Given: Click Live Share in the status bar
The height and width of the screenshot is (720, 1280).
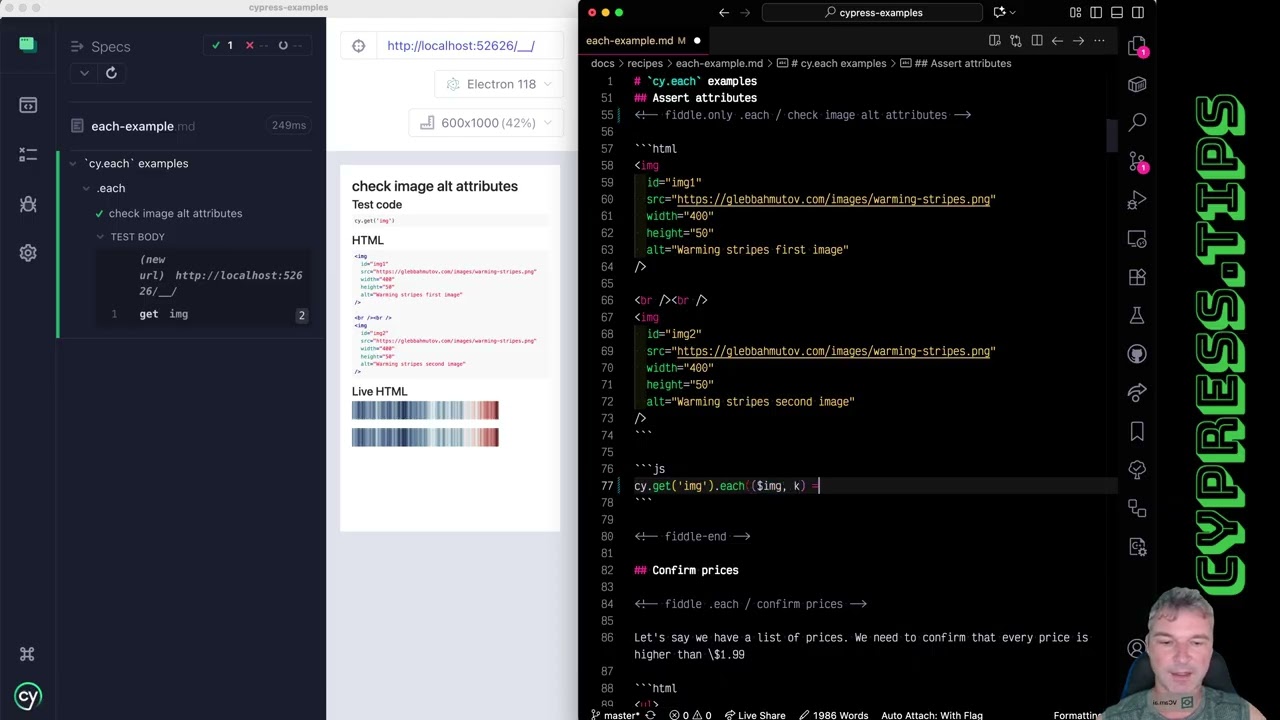Looking at the screenshot, I should click(x=755, y=715).
